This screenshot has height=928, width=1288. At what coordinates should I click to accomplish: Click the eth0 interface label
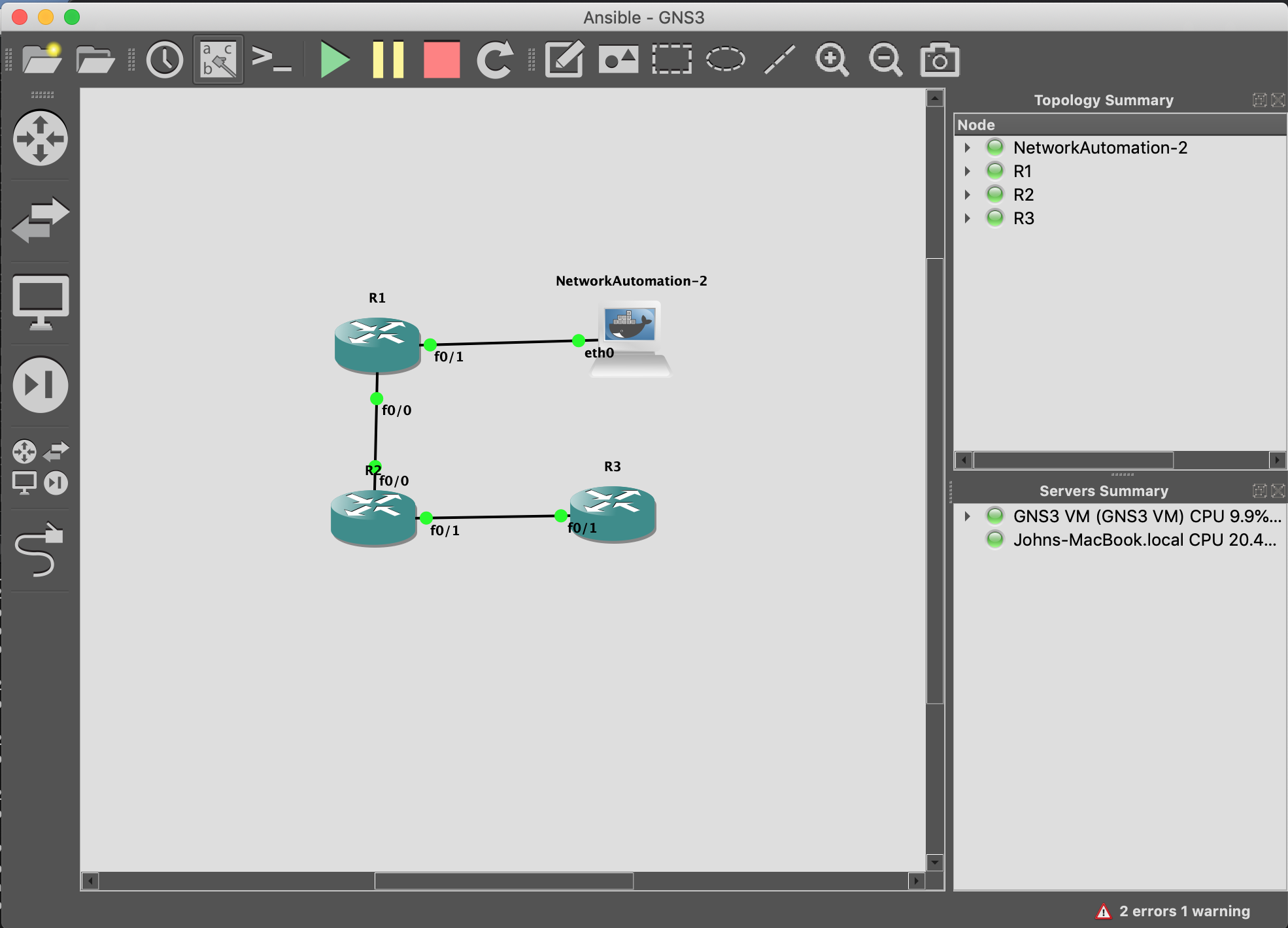point(599,353)
